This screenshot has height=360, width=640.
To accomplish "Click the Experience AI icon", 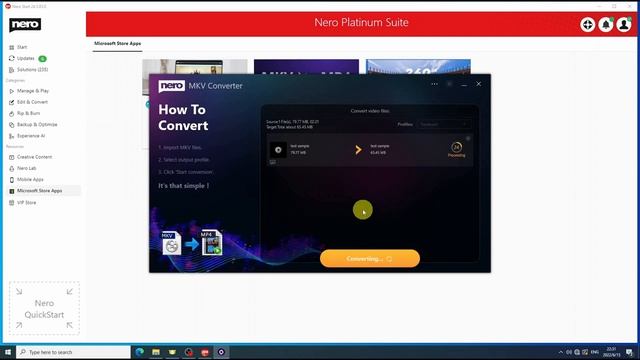I will point(11,136).
